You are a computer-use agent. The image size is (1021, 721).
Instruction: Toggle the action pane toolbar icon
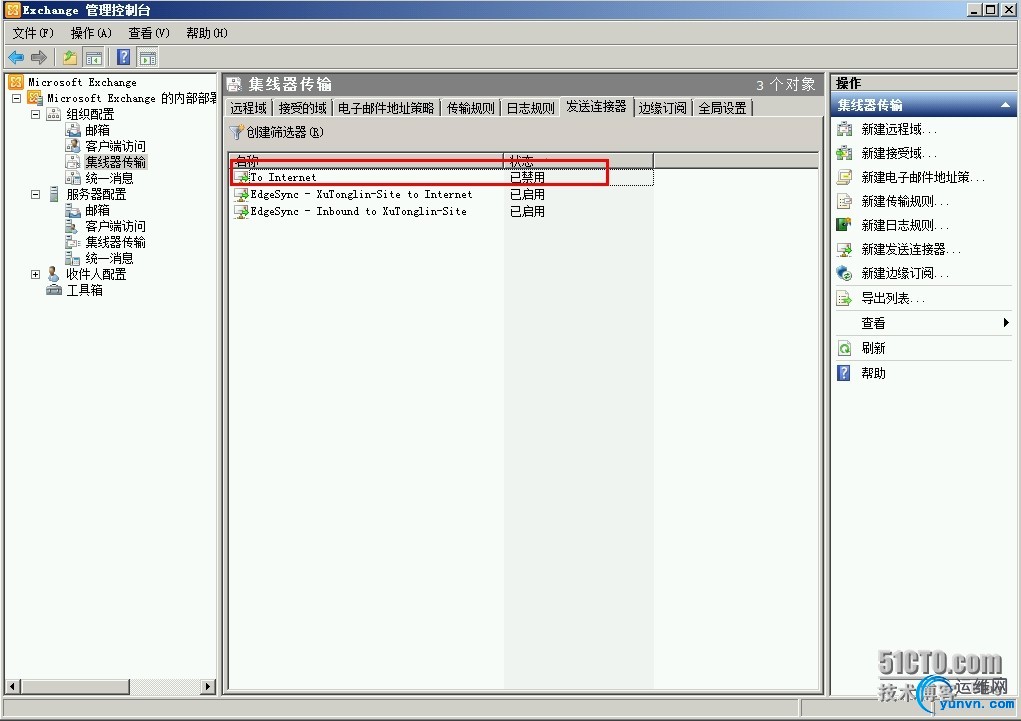coord(148,58)
